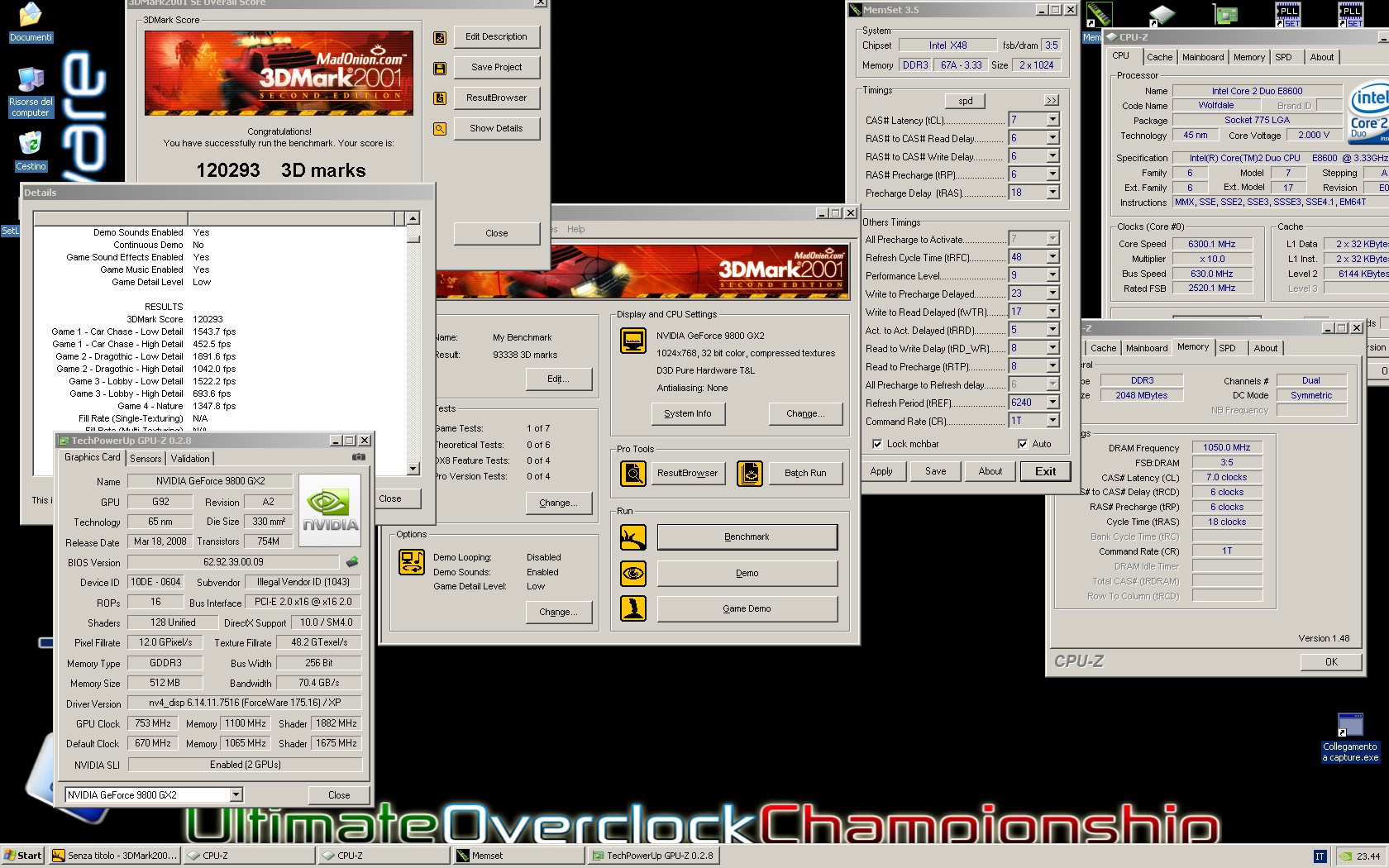Click the first PLL SET desktop icon
The width and height of the screenshot is (1389, 868).
click(1288, 14)
